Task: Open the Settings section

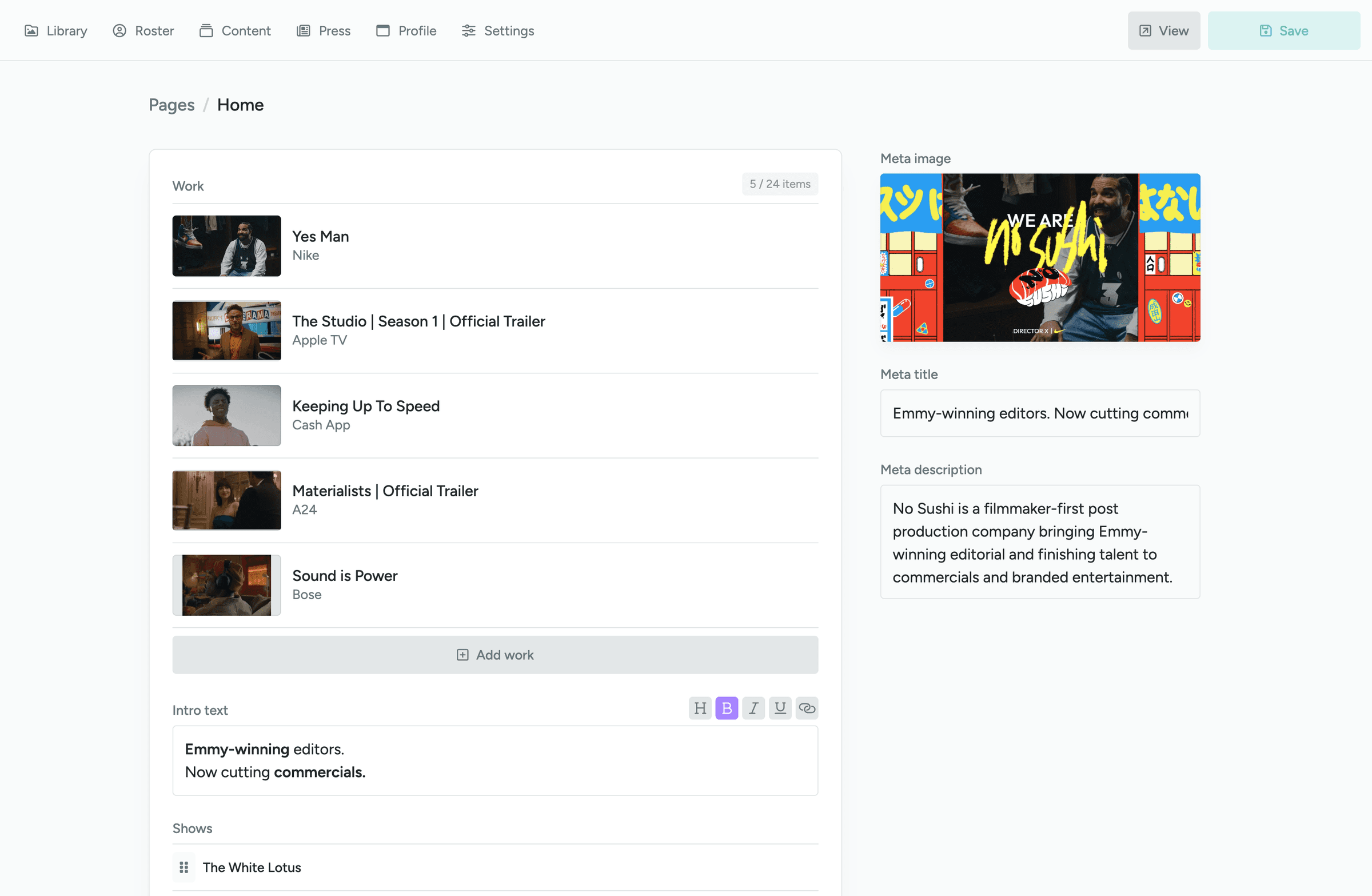Action: click(498, 30)
